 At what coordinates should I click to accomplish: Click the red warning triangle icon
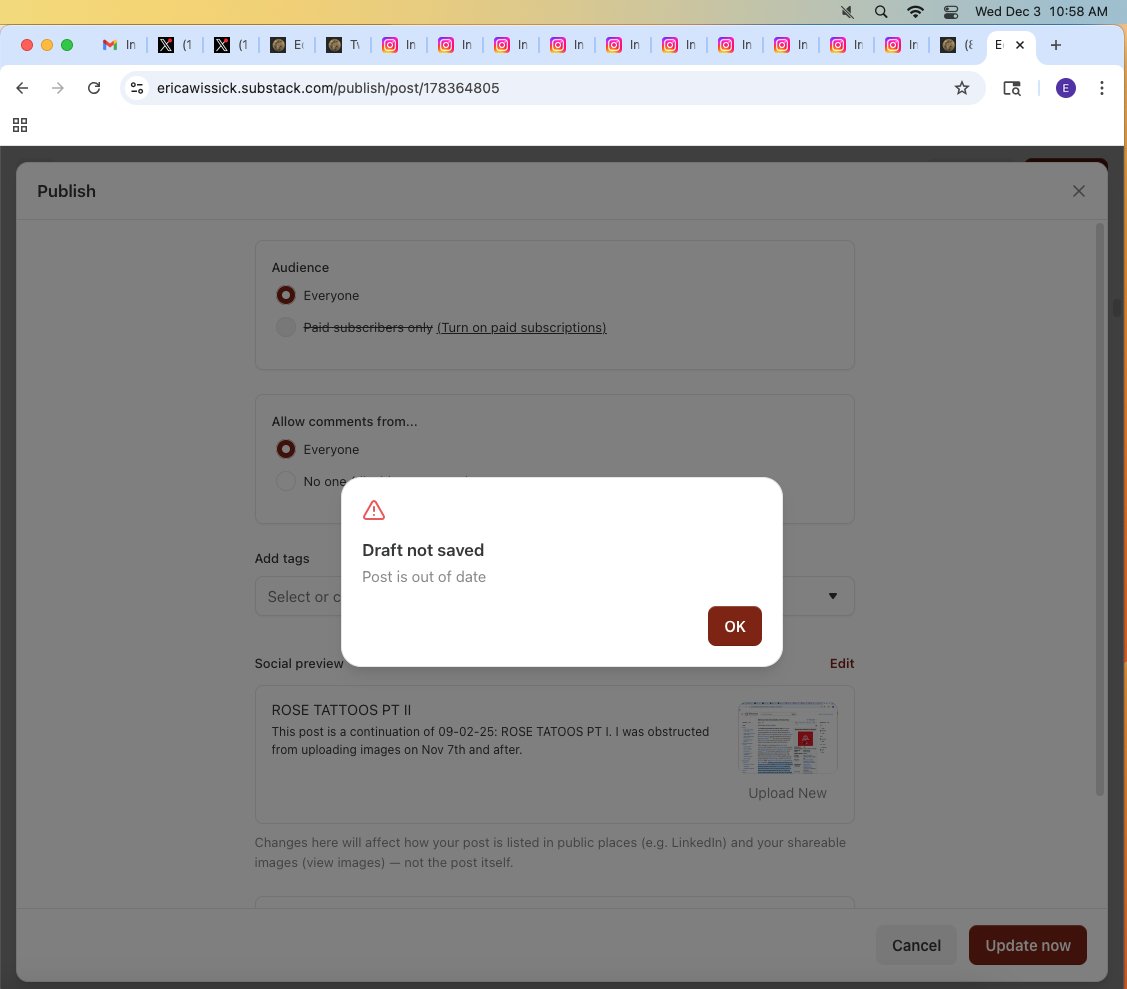tap(374, 510)
